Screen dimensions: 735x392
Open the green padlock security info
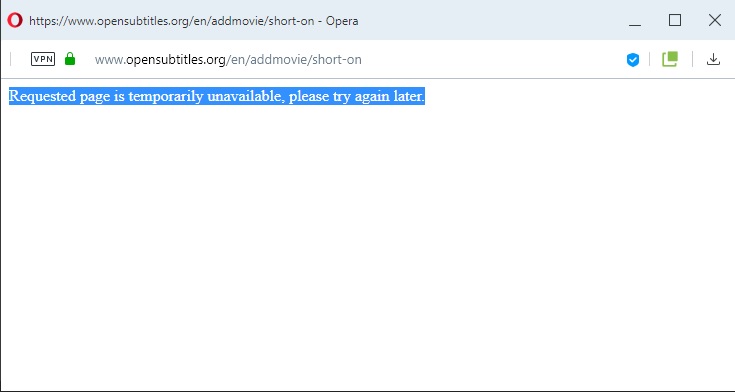70,59
